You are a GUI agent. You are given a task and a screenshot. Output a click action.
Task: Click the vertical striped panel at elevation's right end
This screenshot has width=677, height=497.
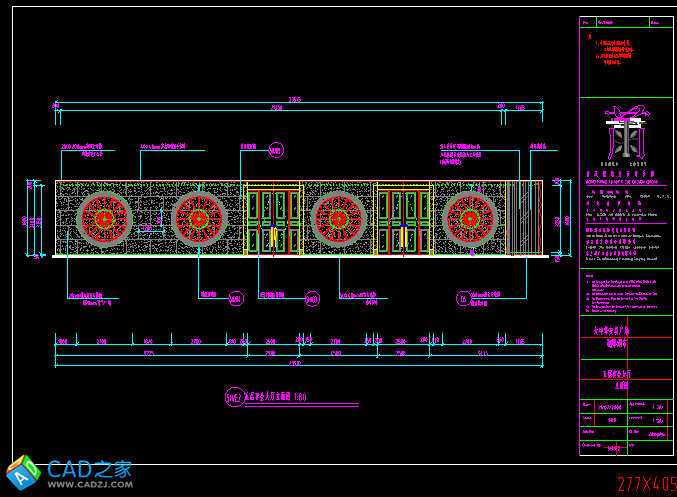[x=522, y=219]
